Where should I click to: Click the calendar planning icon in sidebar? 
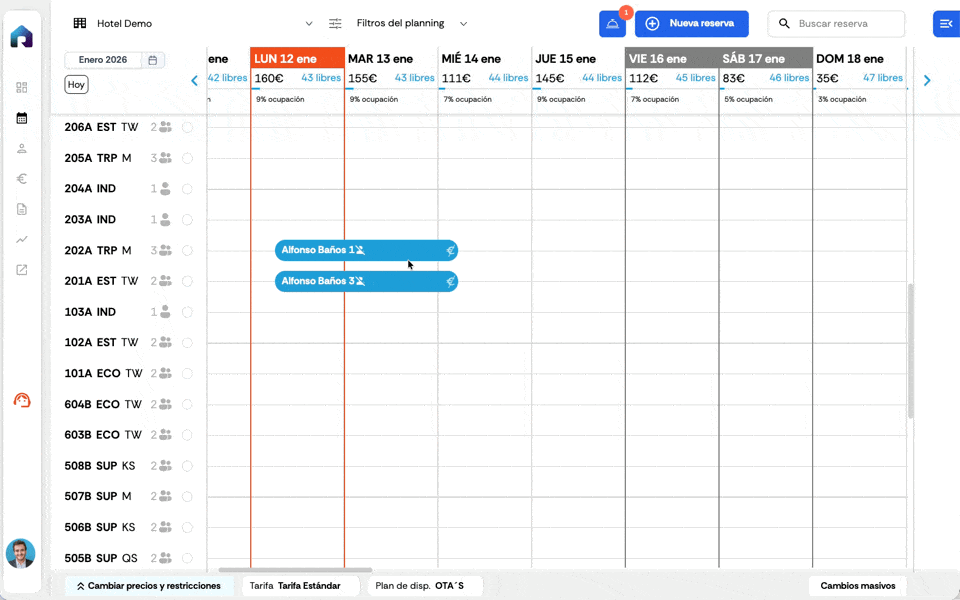(x=22, y=118)
